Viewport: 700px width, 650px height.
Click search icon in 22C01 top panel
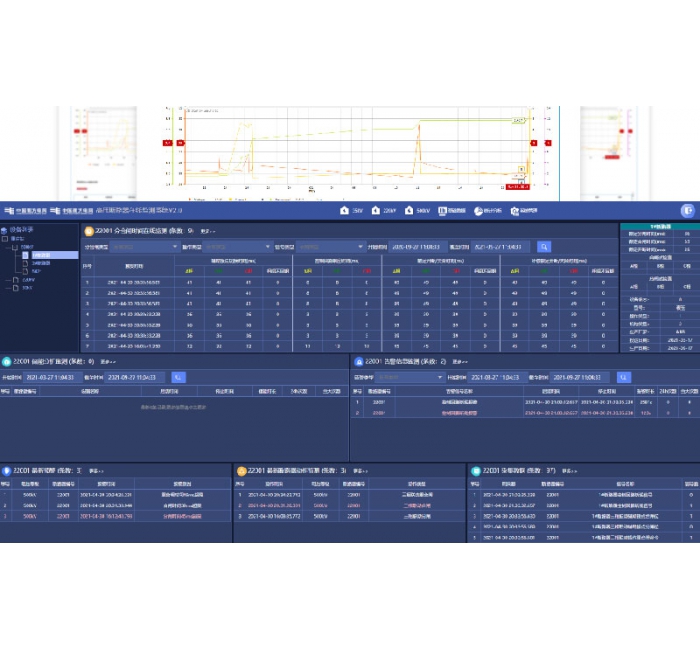(x=544, y=246)
